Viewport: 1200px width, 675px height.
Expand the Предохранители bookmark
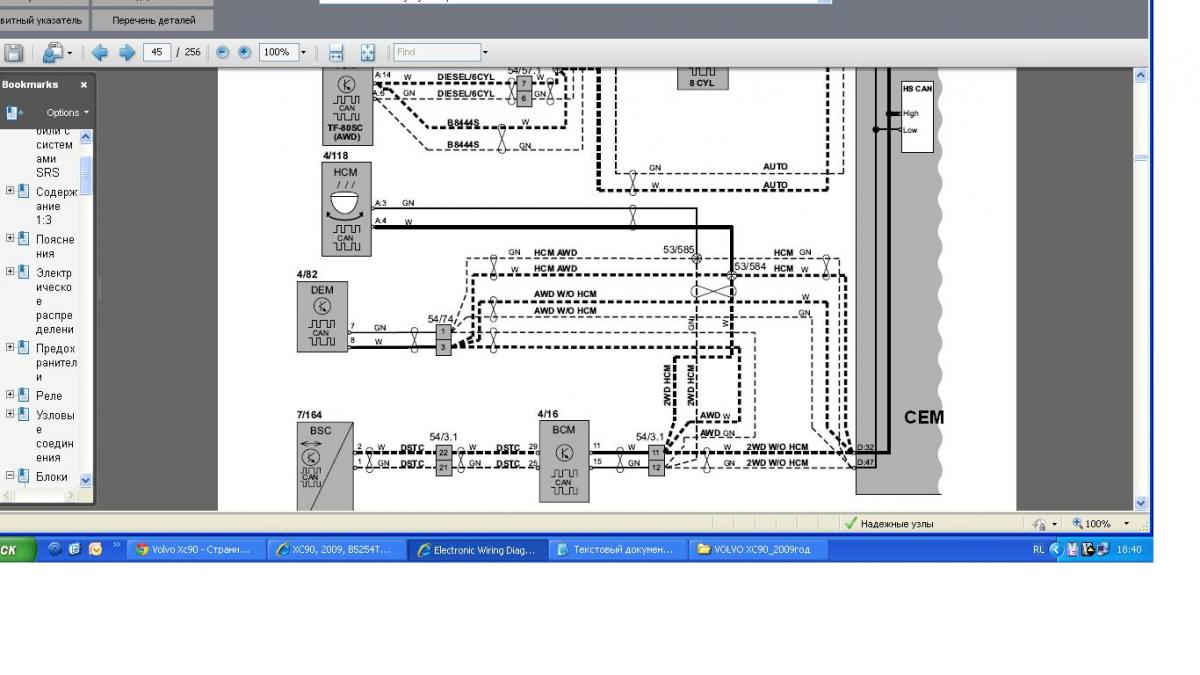click(10, 347)
